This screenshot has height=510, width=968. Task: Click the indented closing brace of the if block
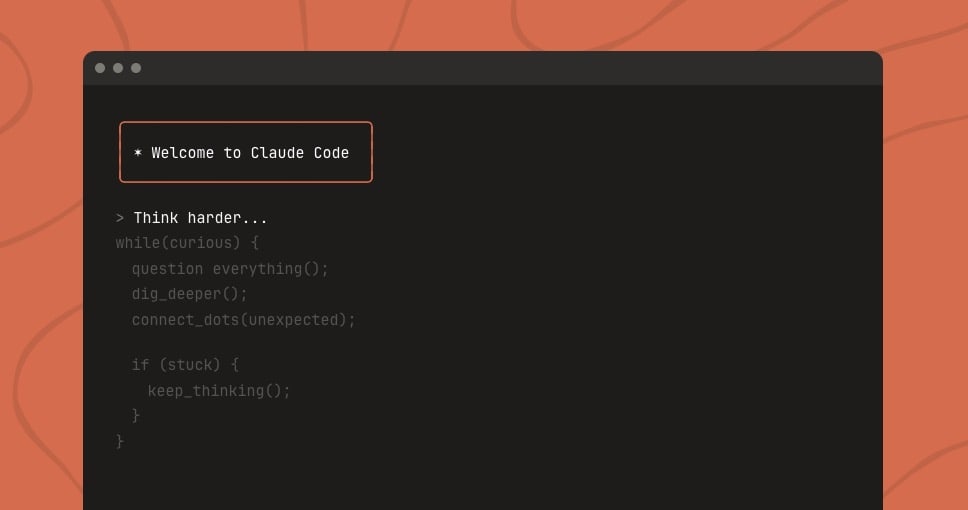click(136, 415)
